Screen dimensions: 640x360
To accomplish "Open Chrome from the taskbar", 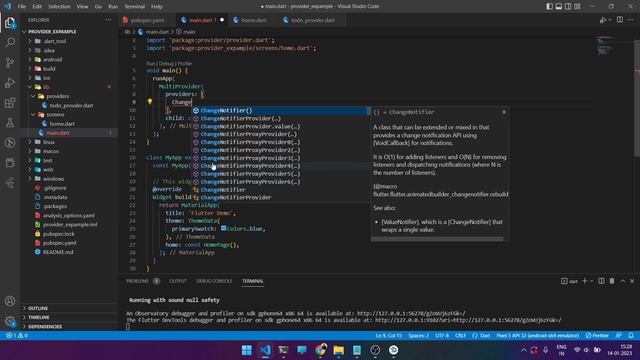I will (x=320, y=350).
